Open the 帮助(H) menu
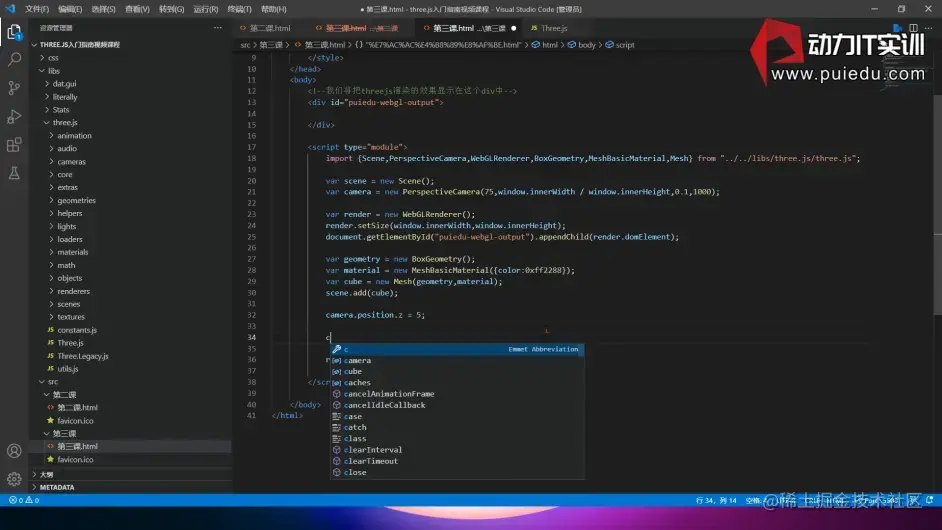This screenshot has width=942, height=530. [274, 9]
